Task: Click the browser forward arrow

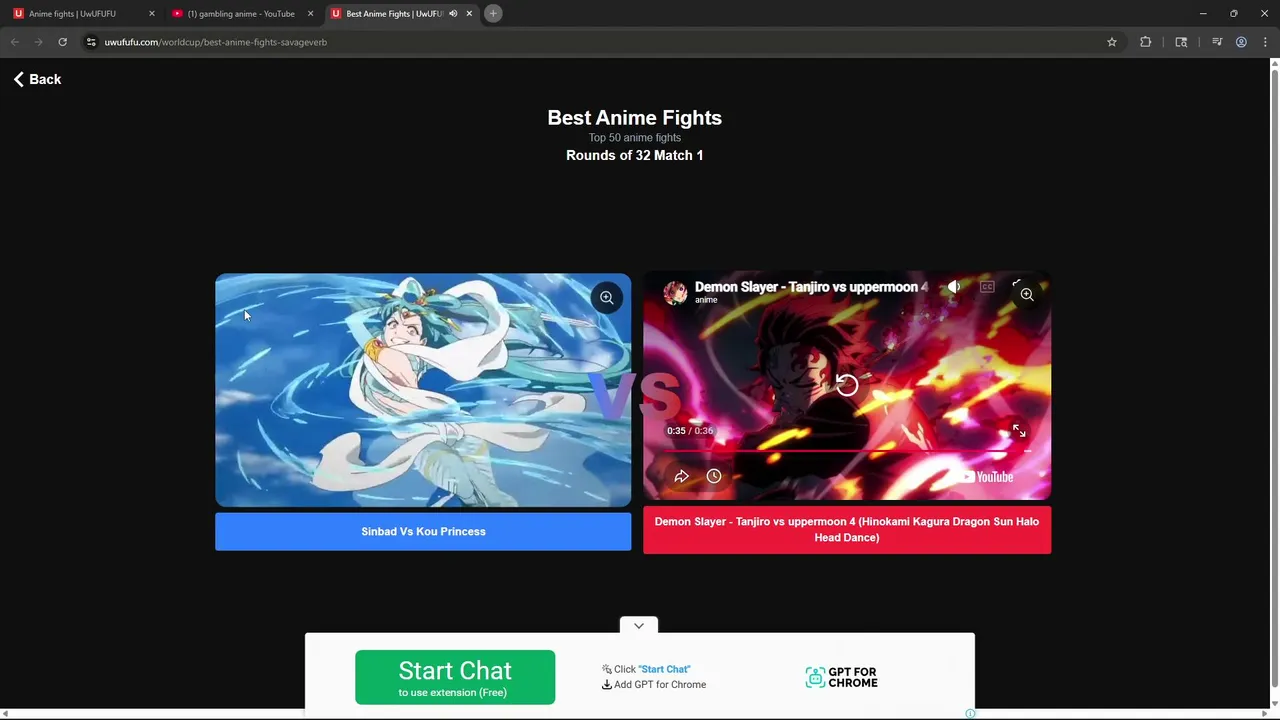Action: pos(39,42)
